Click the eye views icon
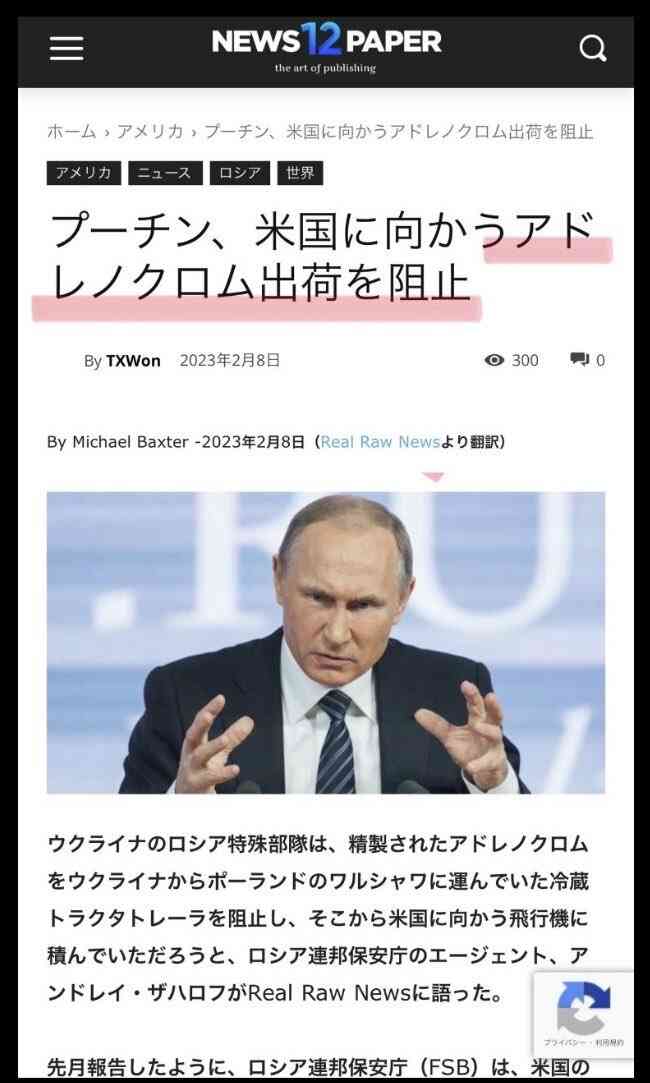The width and height of the screenshot is (650, 1083). [x=494, y=360]
